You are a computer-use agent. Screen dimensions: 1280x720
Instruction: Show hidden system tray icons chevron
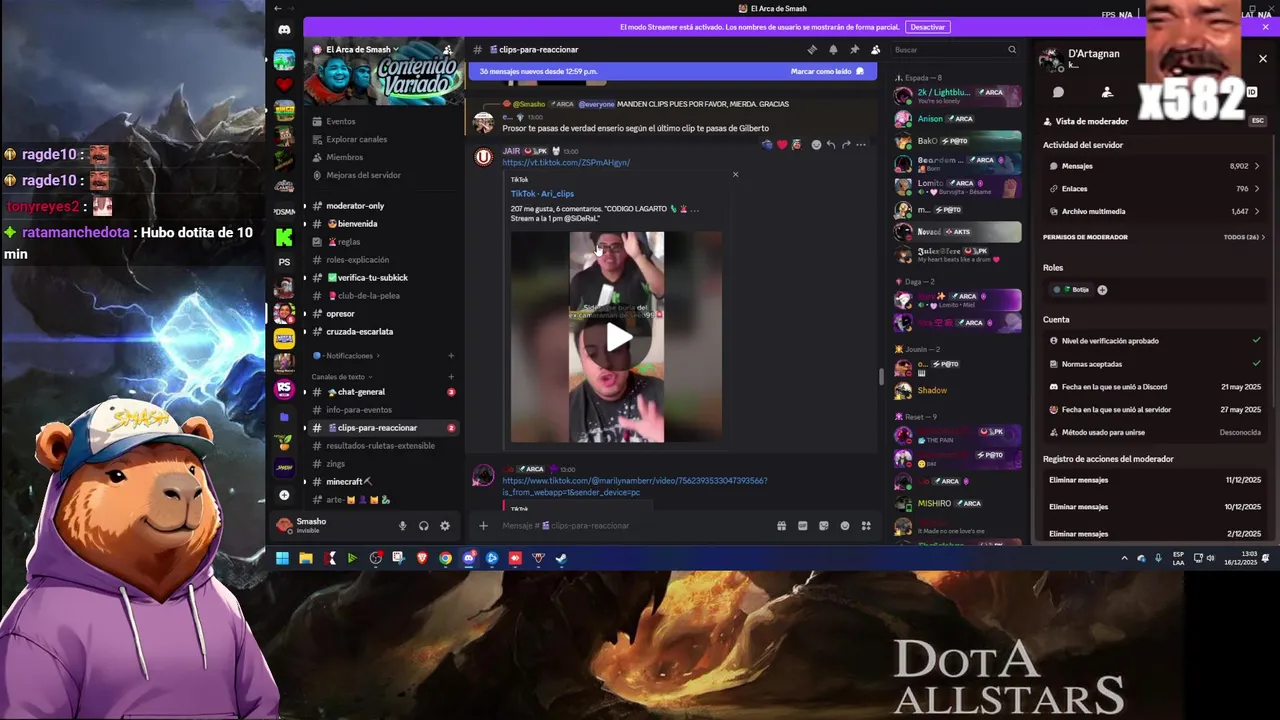tap(1124, 558)
